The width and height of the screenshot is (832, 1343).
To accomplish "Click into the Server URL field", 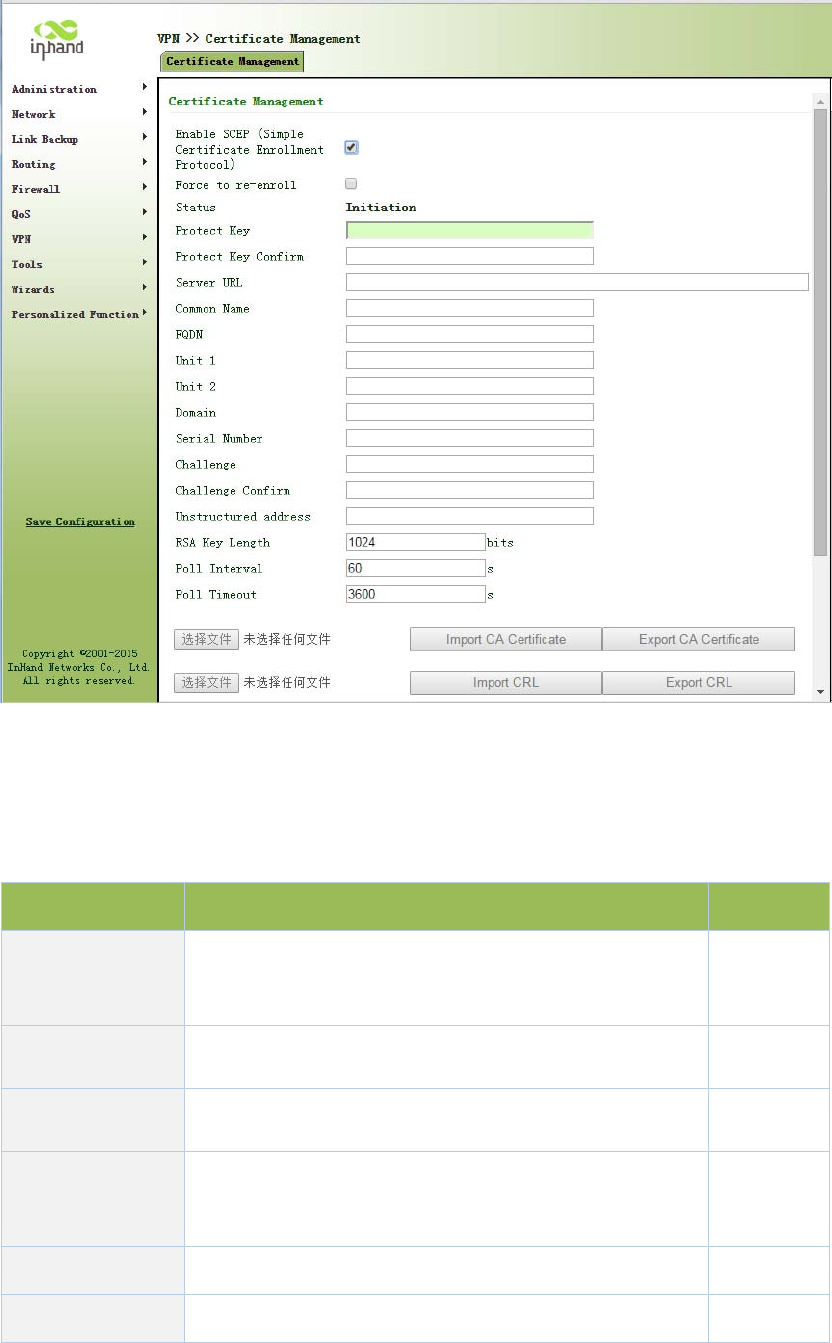I will tap(577, 282).
